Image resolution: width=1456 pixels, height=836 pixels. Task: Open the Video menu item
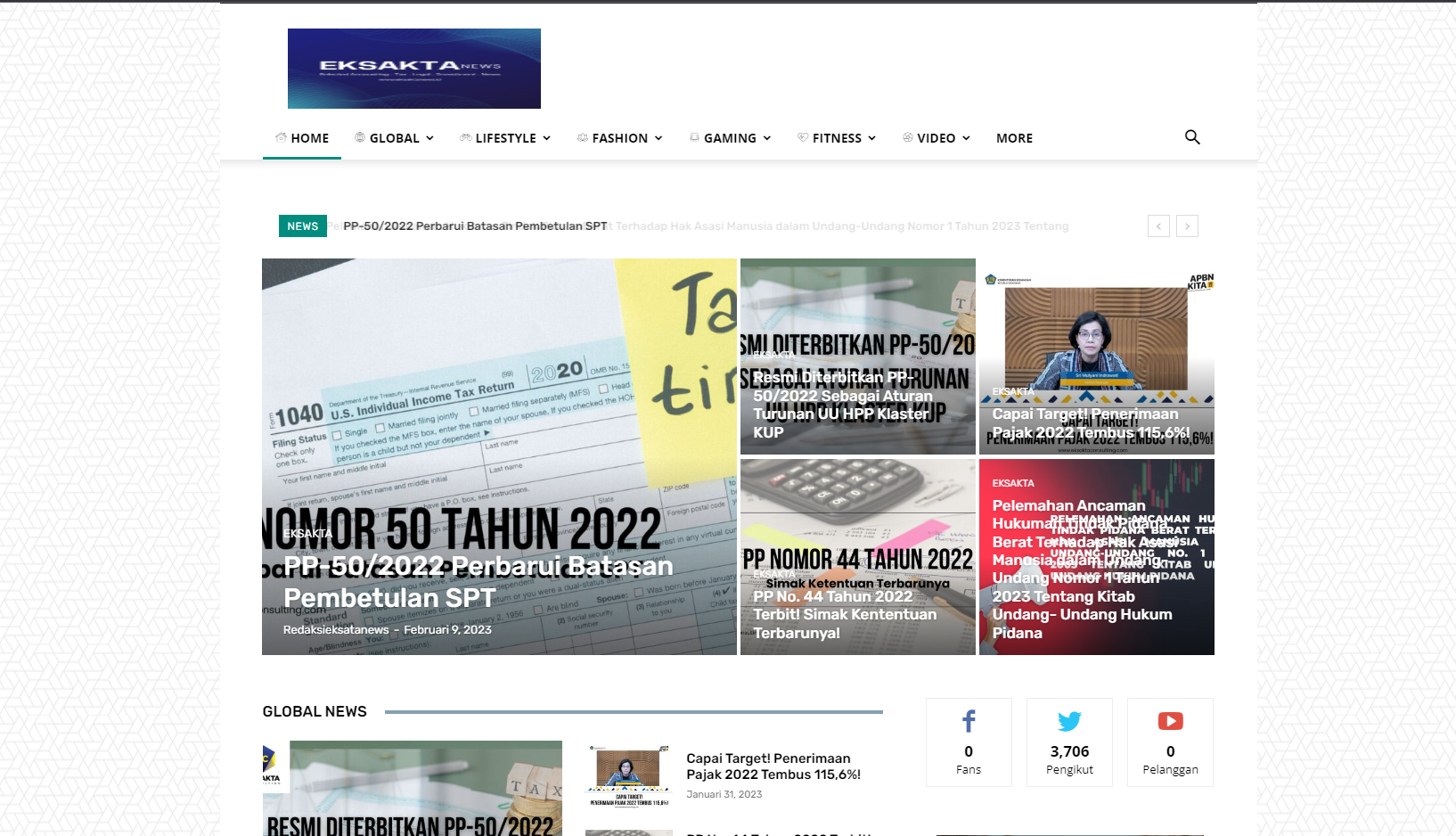tap(936, 138)
